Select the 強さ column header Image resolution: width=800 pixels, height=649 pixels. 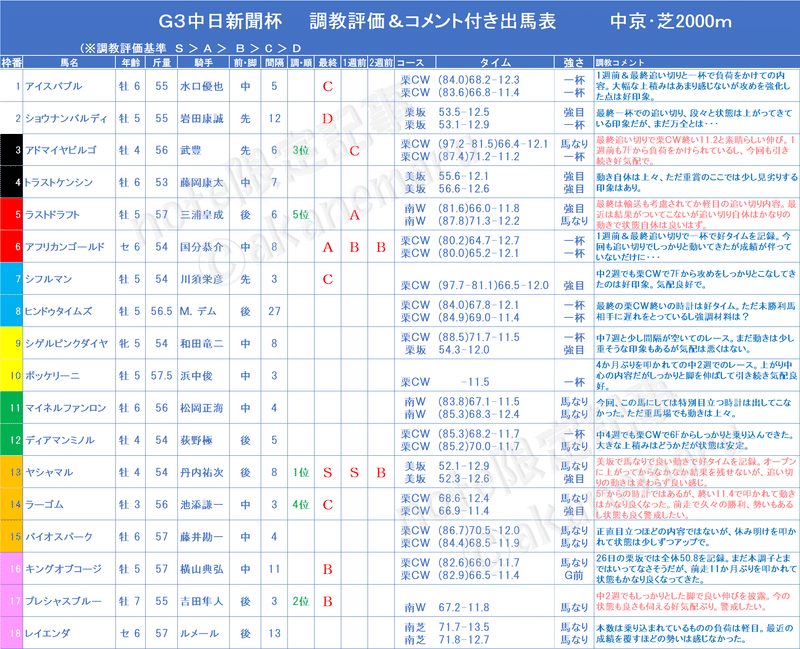(x=574, y=63)
